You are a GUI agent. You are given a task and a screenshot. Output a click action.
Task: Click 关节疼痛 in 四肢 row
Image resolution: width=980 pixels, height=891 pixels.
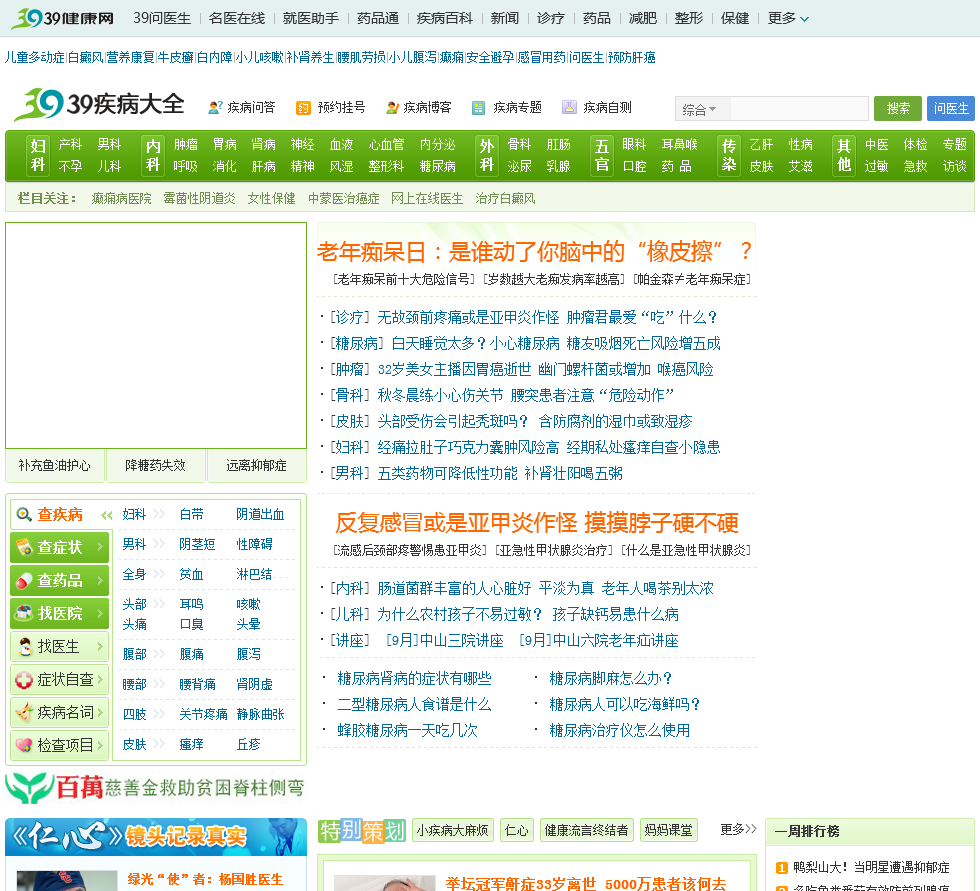tap(203, 714)
